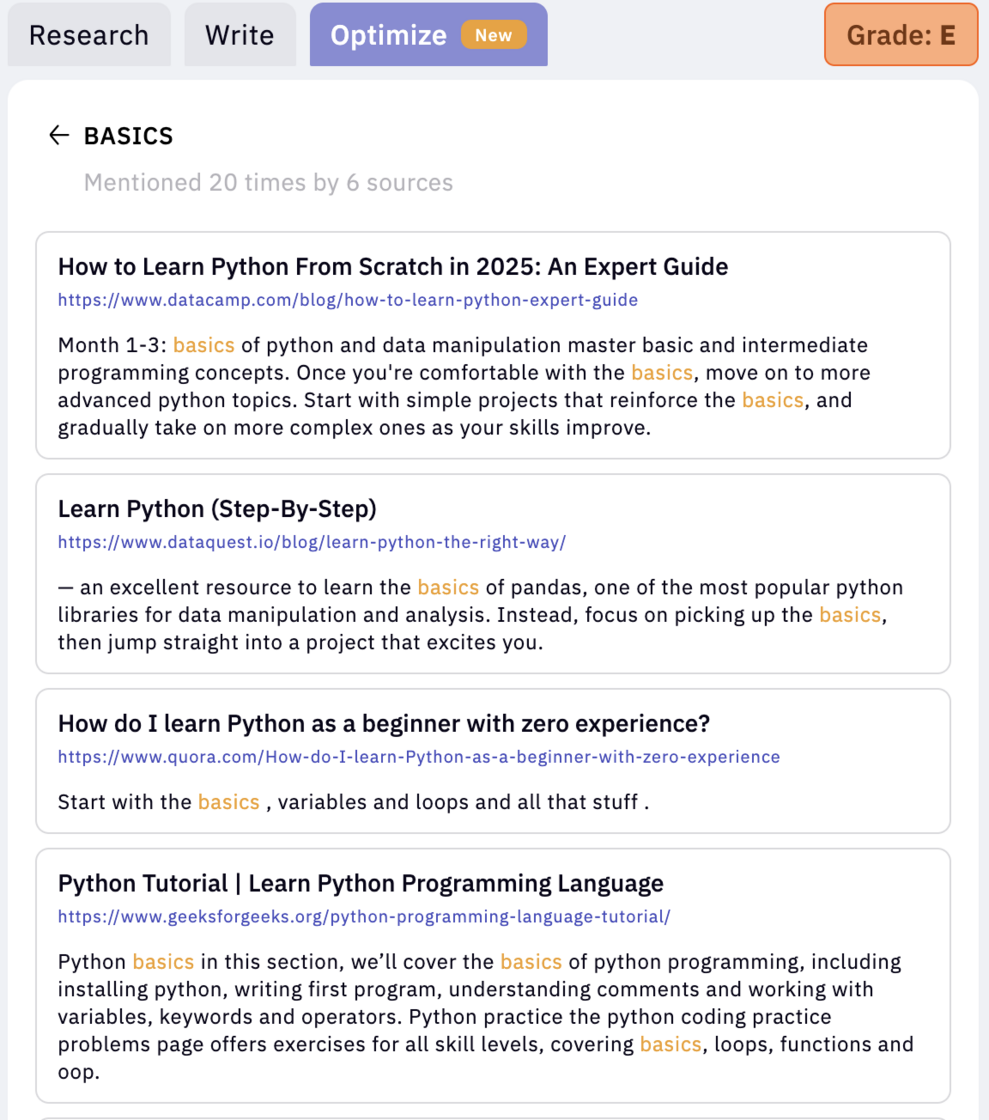Viewport: 989px width, 1120px height.
Task: Click highlighted 'basics' after 'reinforce the'
Action: point(773,400)
